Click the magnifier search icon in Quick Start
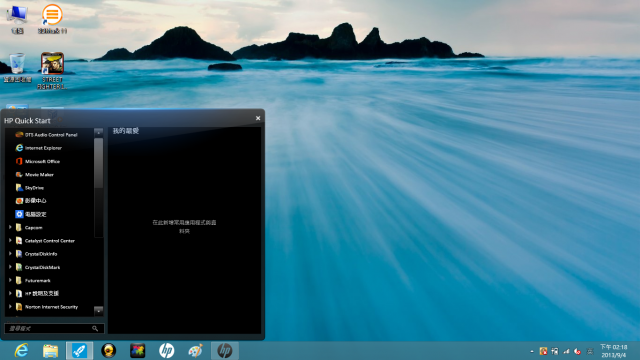The image size is (640, 360). click(95, 328)
